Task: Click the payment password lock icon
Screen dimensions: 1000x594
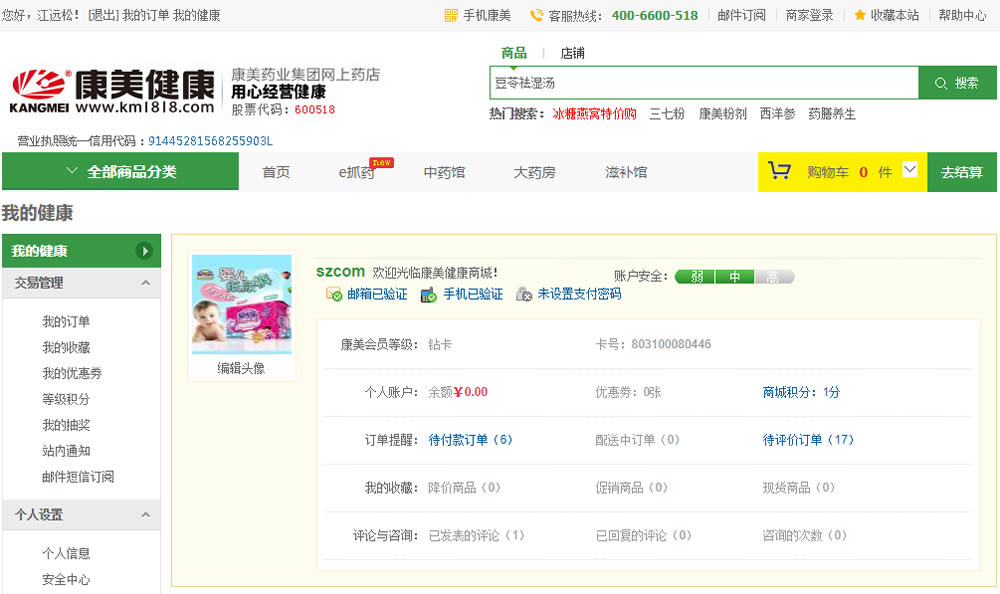Action: (x=524, y=294)
